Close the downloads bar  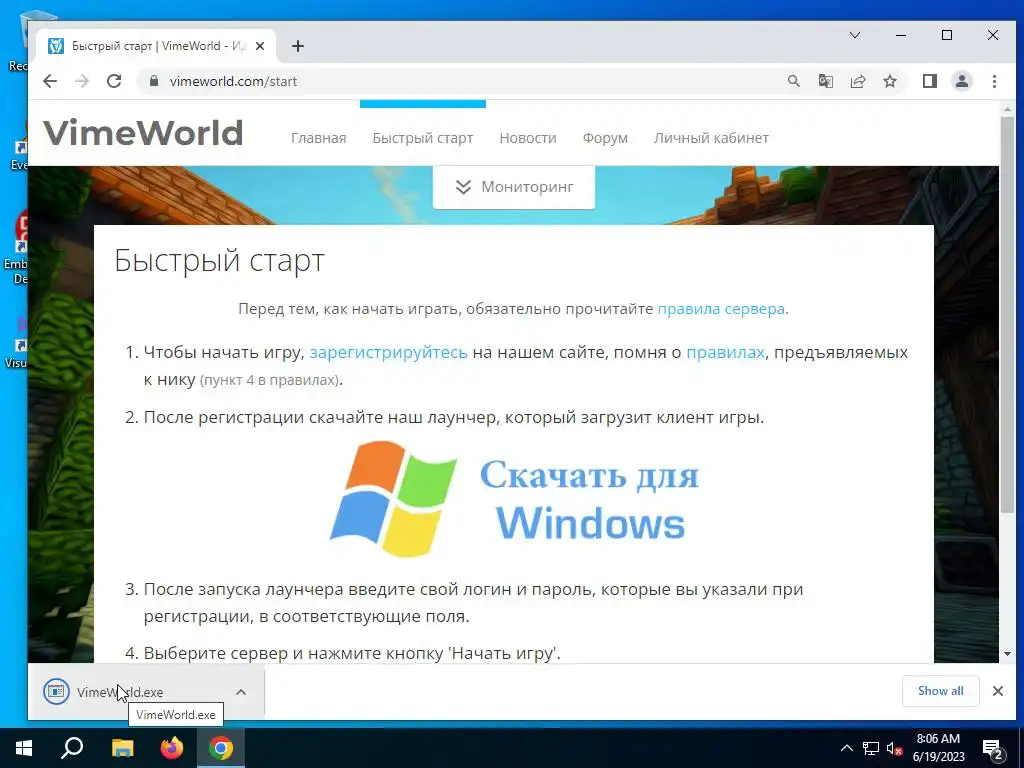(x=998, y=691)
